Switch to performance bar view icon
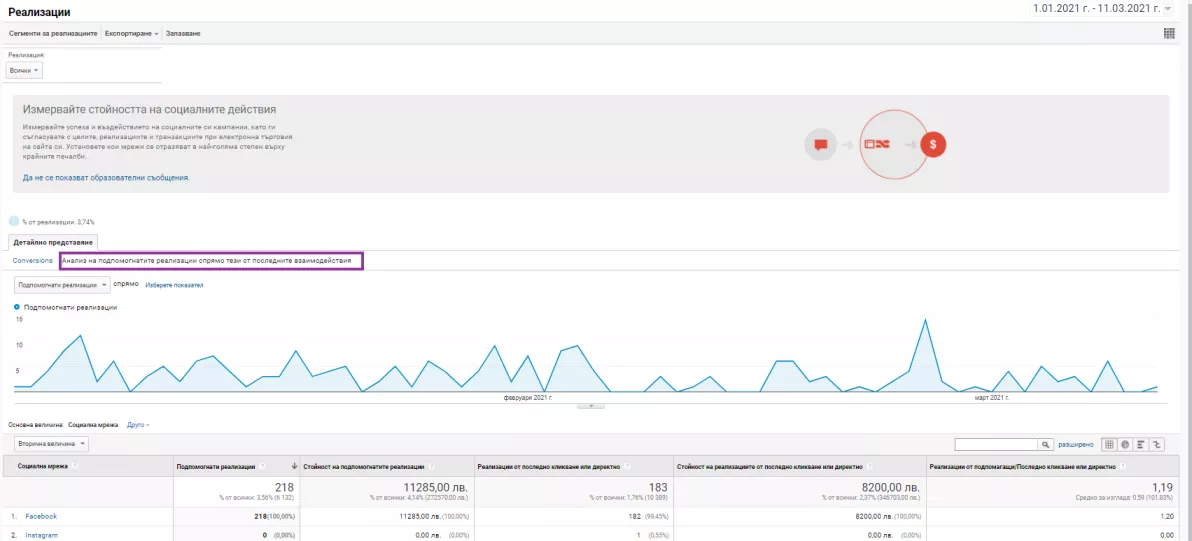 (1141, 445)
